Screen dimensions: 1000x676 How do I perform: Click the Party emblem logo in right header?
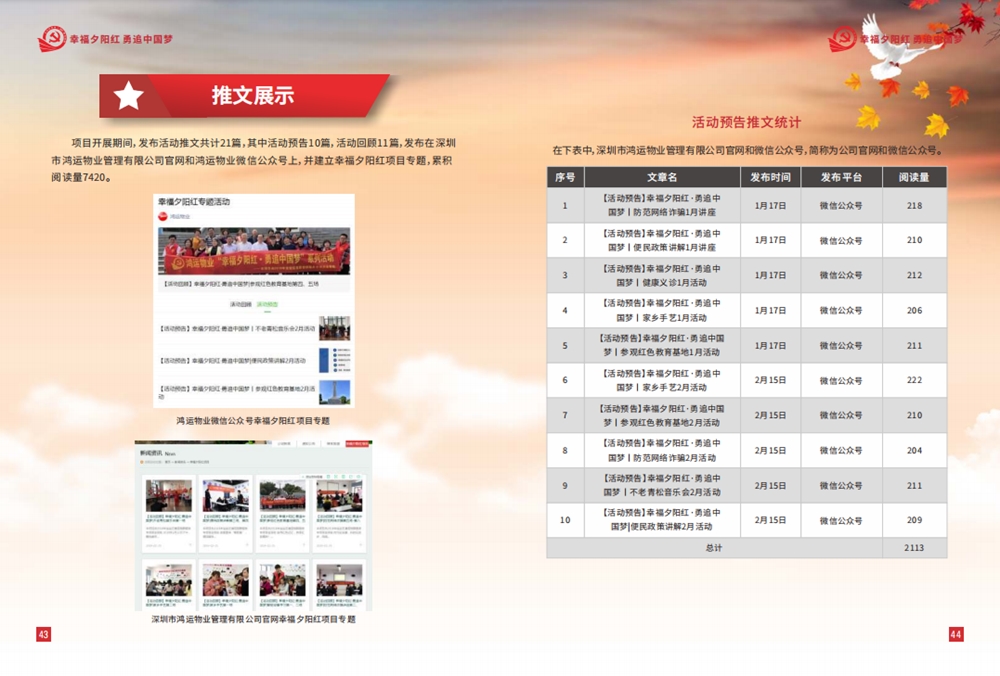coord(842,39)
